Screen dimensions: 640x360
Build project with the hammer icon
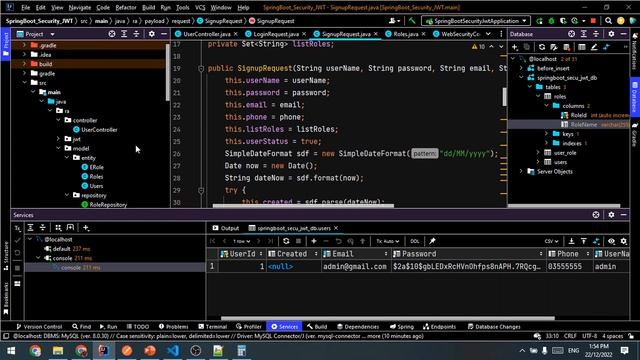[412, 20]
